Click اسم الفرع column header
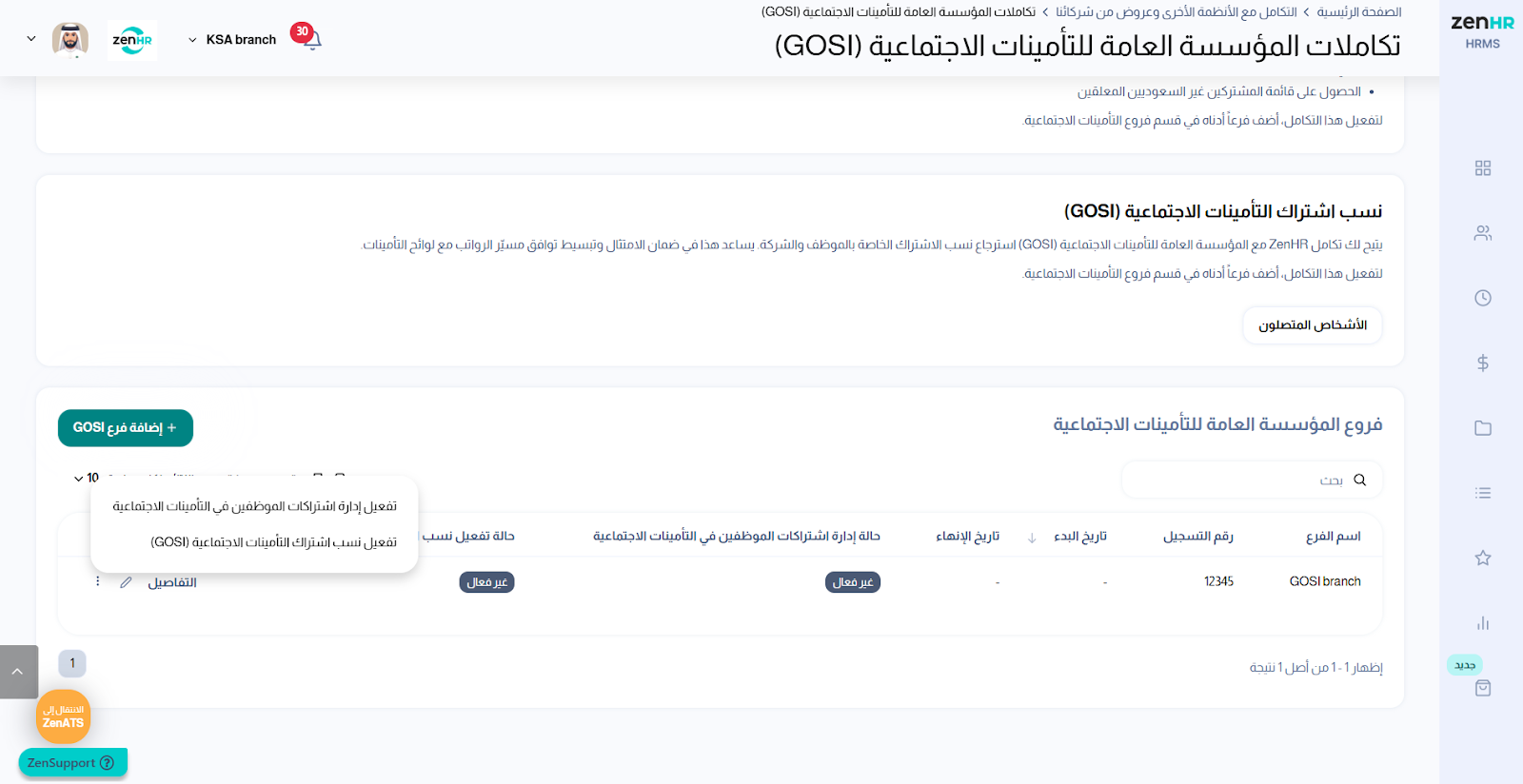This screenshot has height=784, width=1523. click(x=1333, y=537)
